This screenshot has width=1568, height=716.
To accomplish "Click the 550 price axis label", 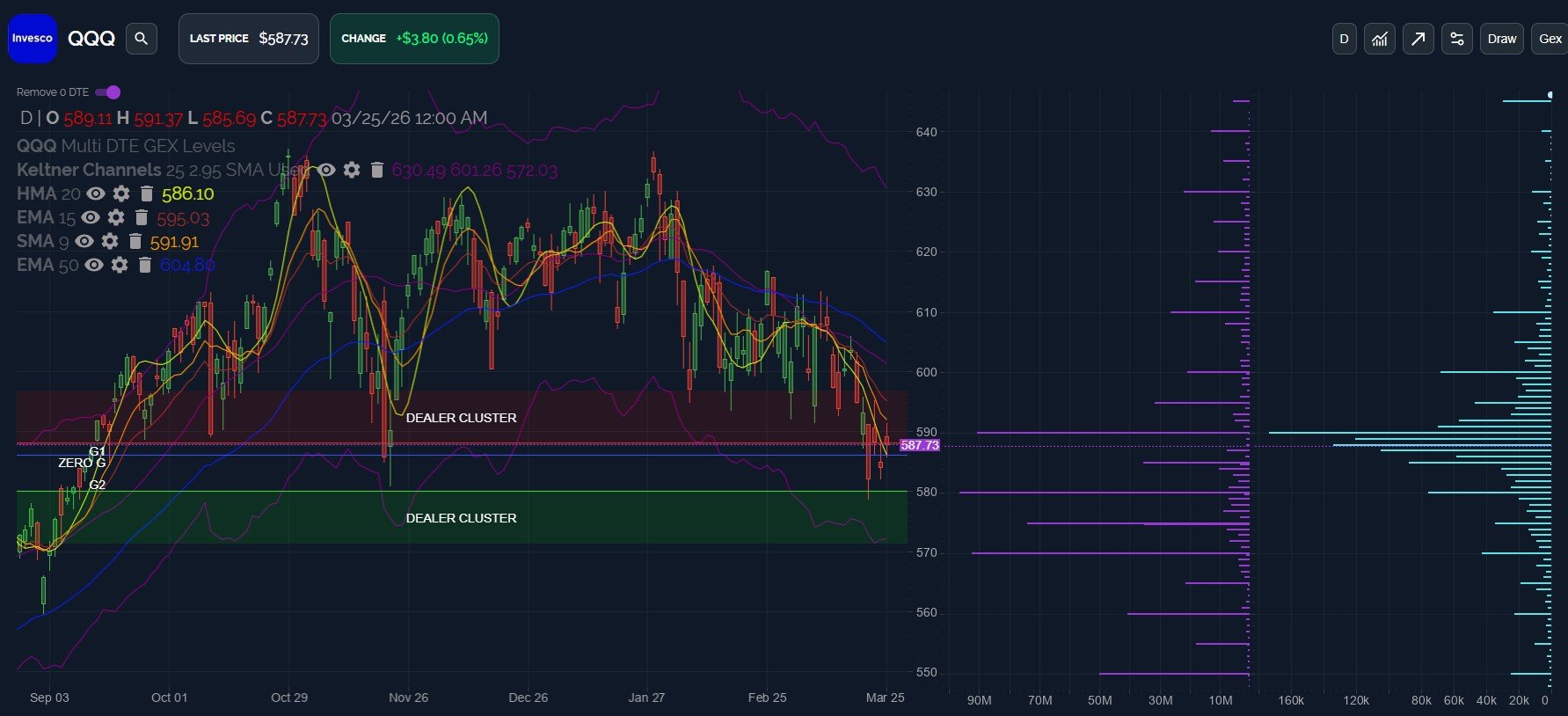I will [x=926, y=672].
